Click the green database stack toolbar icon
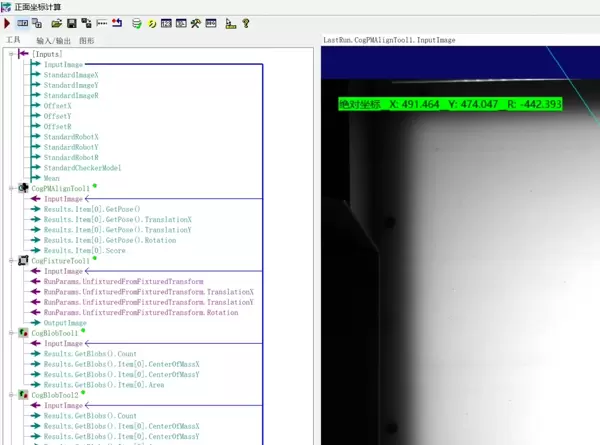Screen dimensions: 600x445 pos(136,23)
